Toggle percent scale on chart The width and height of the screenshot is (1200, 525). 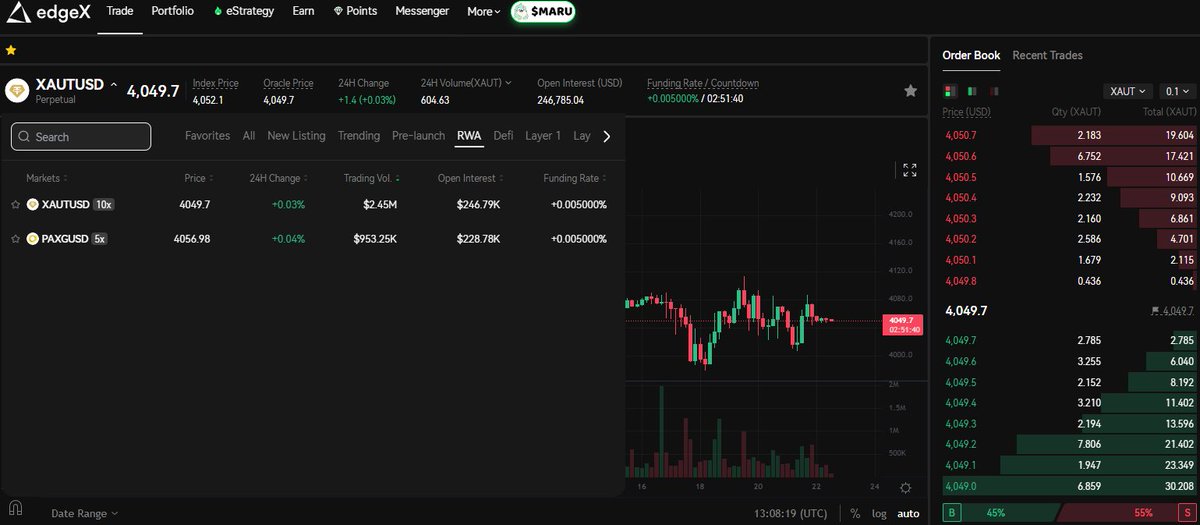click(x=855, y=513)
